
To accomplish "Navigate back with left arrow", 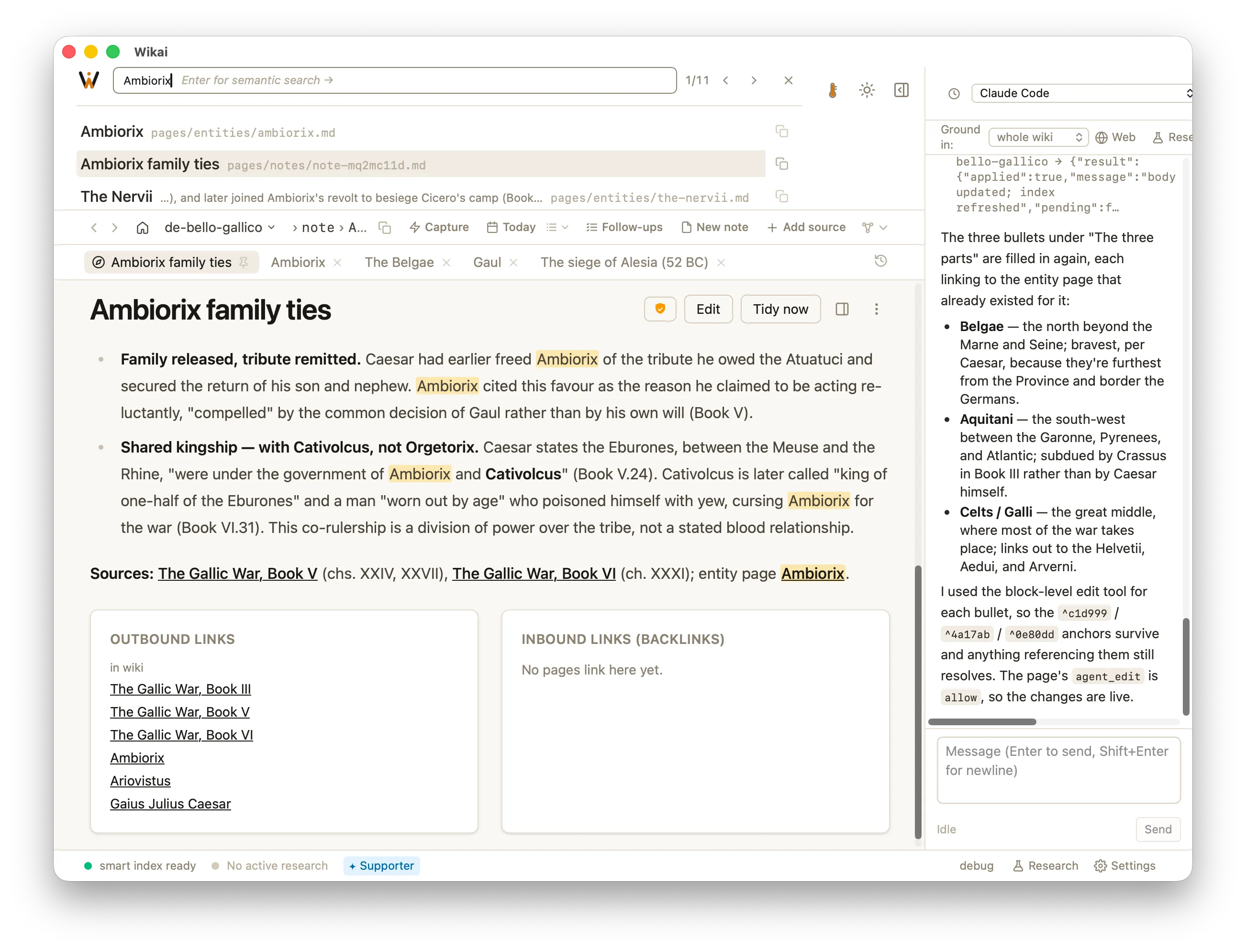I will coord(94,228).
